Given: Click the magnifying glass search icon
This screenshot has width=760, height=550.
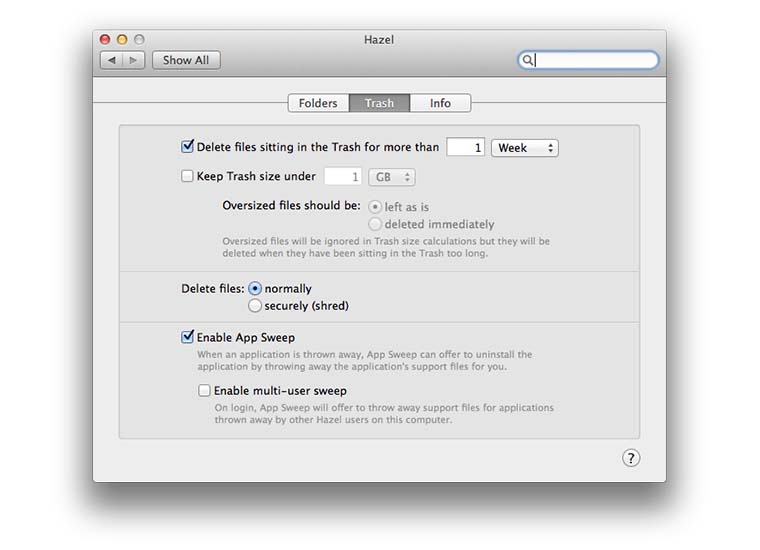Looking at the screenshot, I should [527, 60].
